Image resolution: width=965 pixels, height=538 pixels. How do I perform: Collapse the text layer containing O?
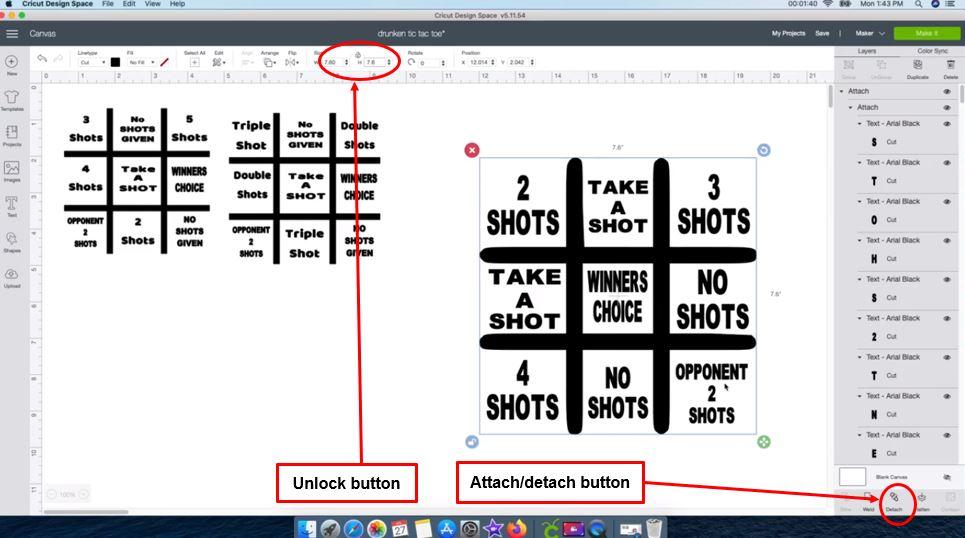860,202
